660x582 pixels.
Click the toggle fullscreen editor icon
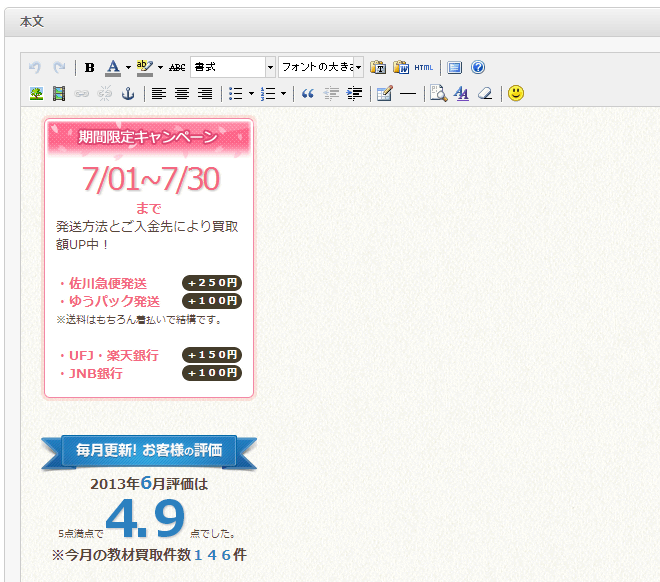coord(455,68)
